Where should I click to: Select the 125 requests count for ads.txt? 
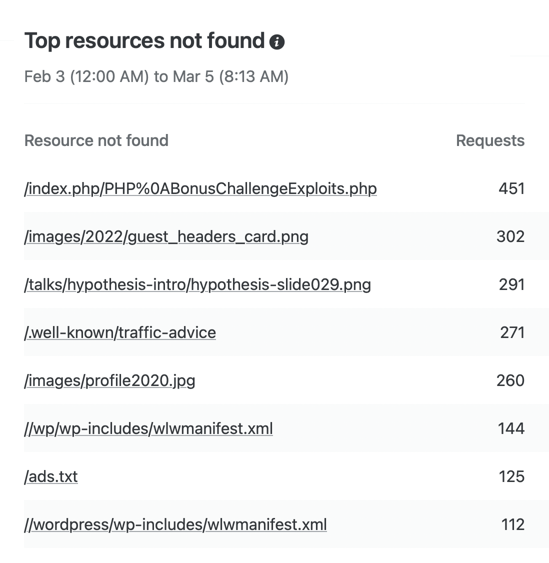pos(512,477)
